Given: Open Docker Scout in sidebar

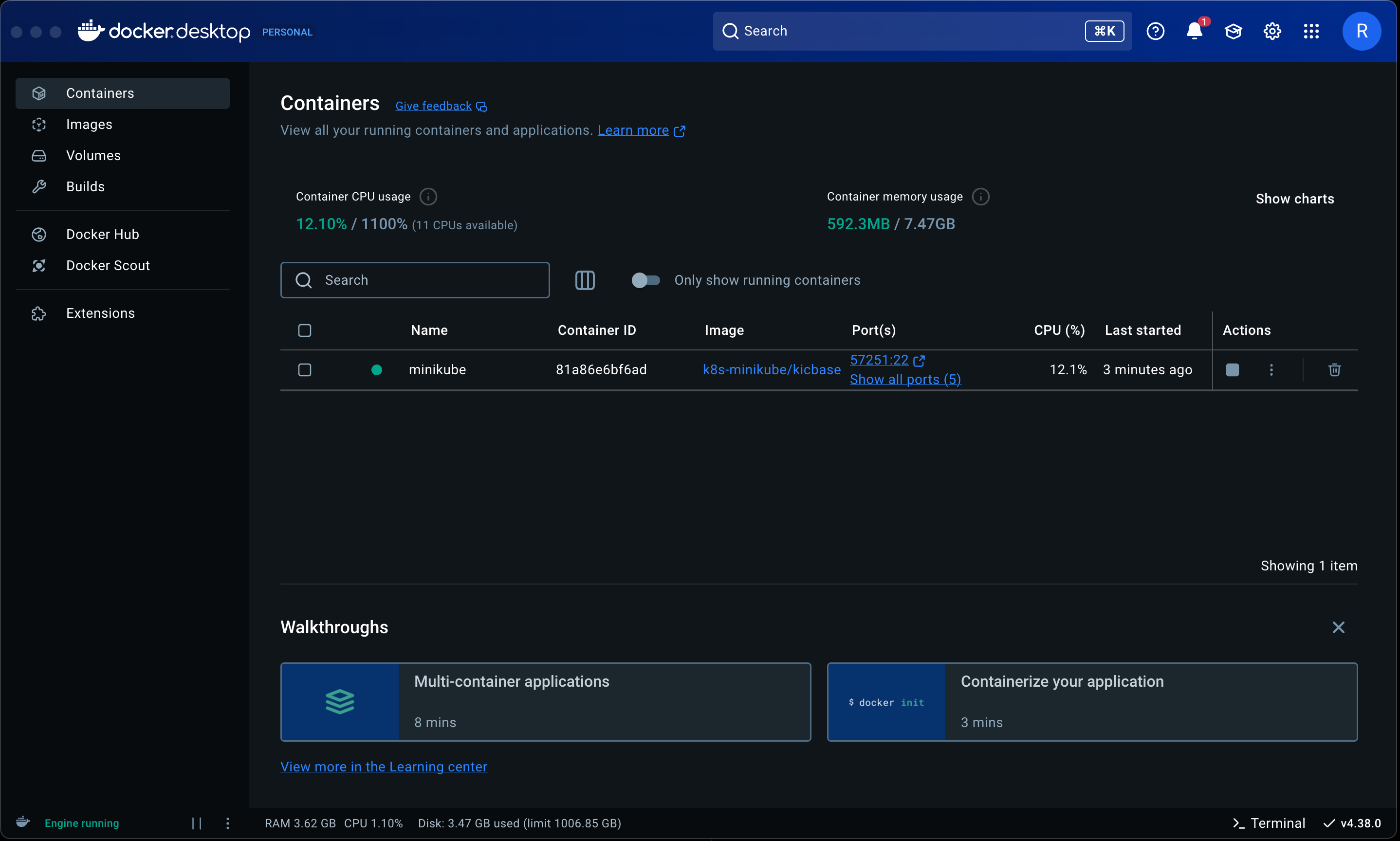Looking at the screenshot, I should (x=123, y=266).
